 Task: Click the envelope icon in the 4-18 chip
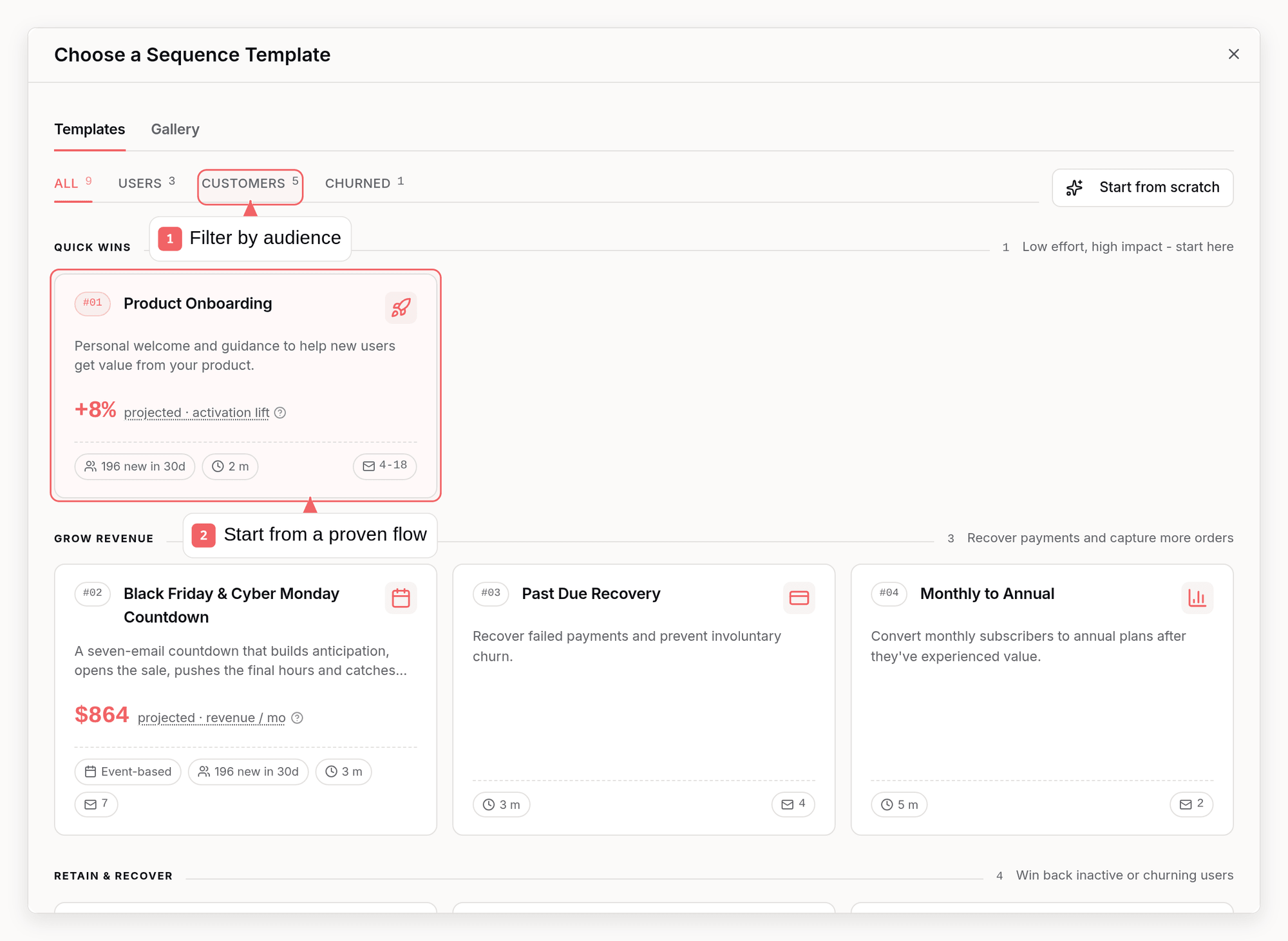click(x=368, y=466)
